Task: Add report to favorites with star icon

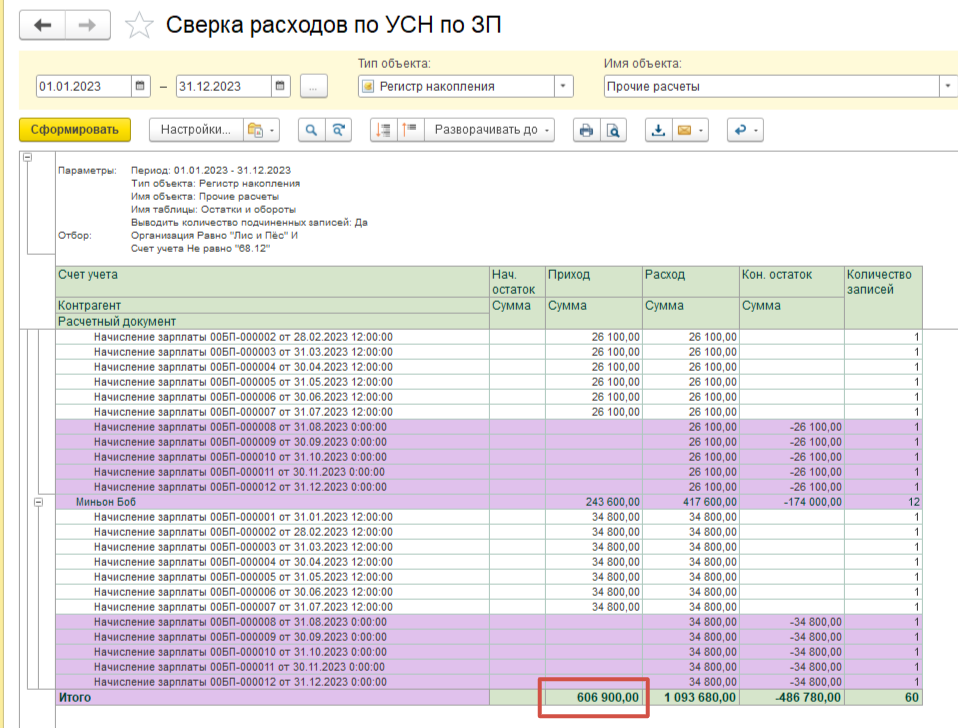Action: coord(138,26)
